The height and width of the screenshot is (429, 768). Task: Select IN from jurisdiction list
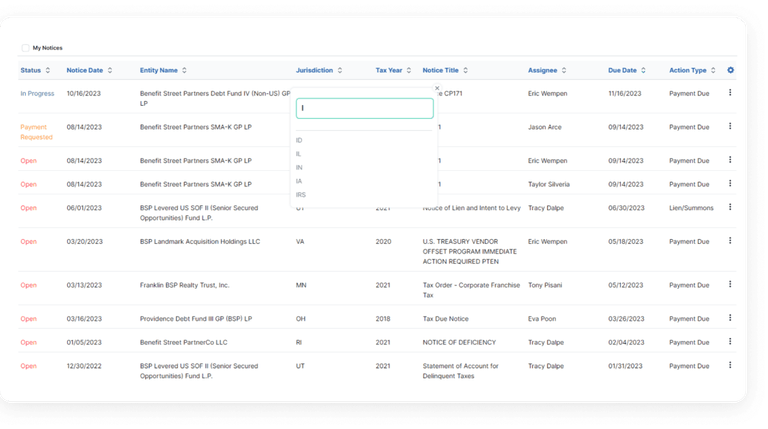299,168
